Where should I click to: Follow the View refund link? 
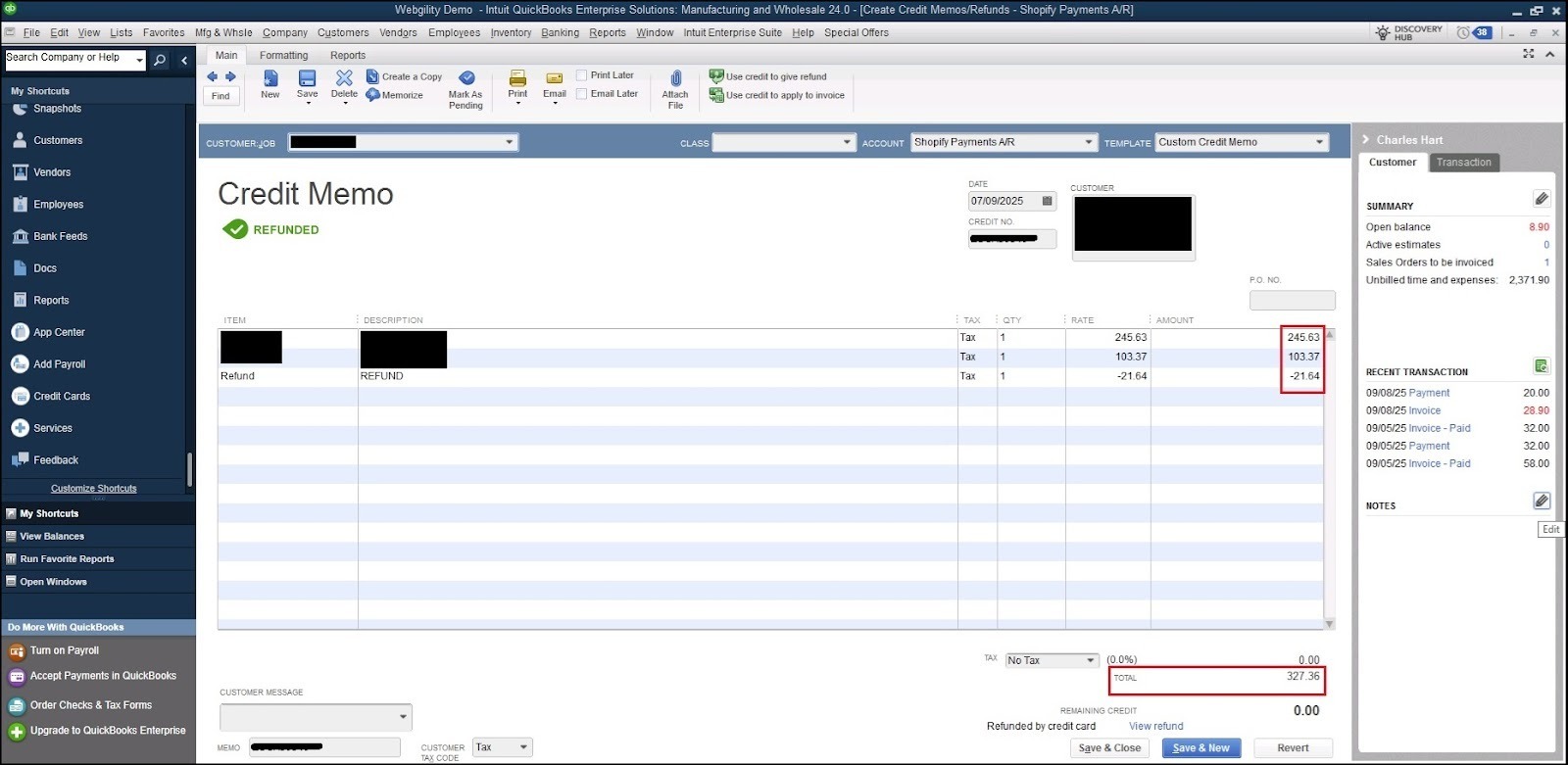click(1155, 726)
